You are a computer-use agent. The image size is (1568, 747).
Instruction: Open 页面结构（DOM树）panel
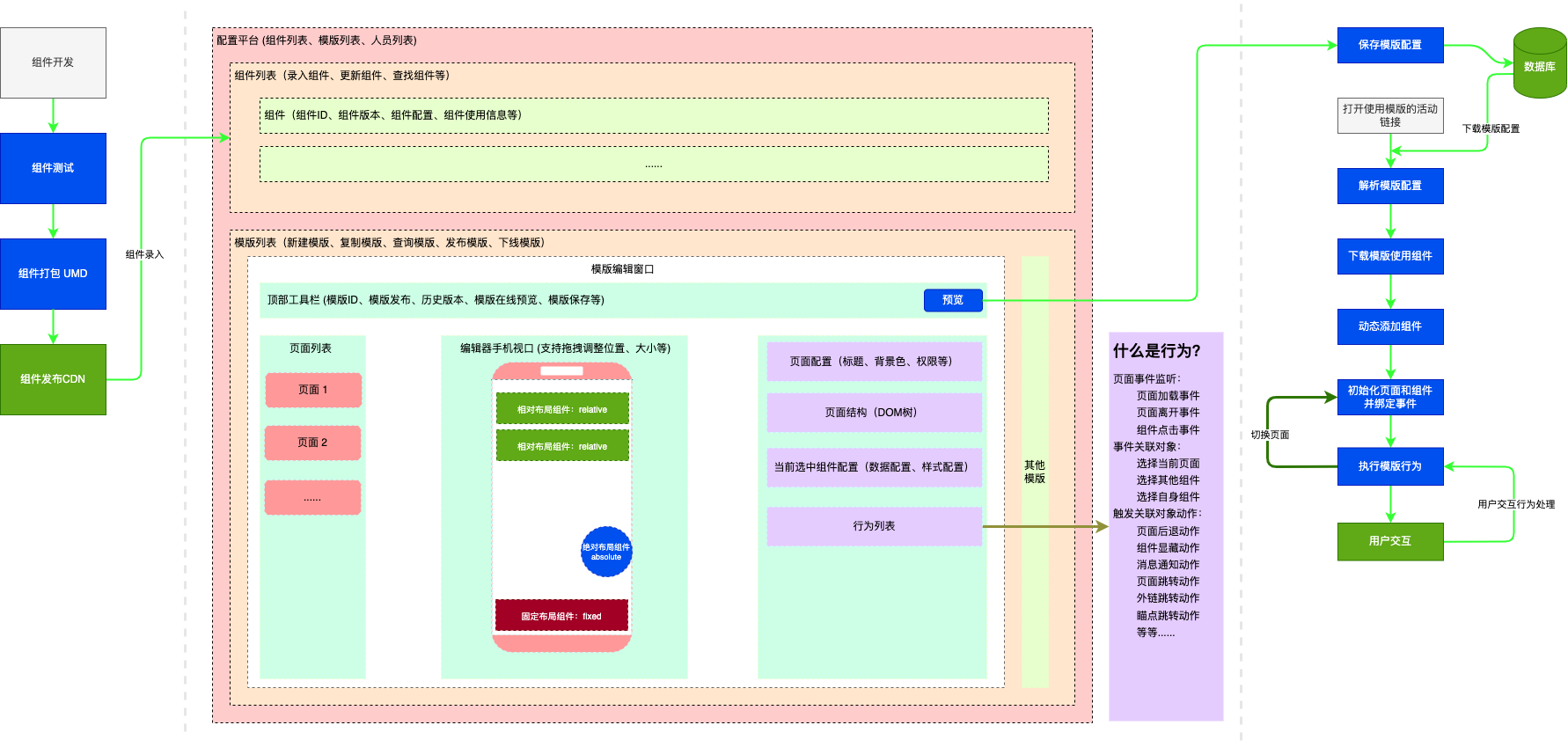[874, 413]
